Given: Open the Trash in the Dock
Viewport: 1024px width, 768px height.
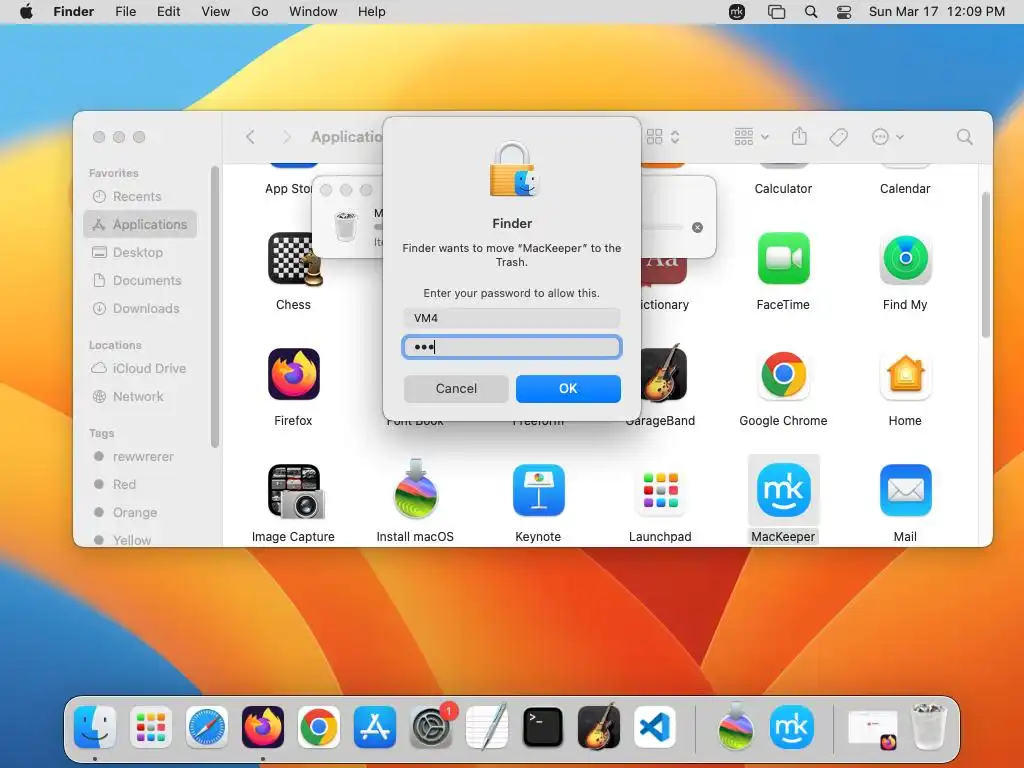Looking at the screenshot, I should [x=929, y=727].
